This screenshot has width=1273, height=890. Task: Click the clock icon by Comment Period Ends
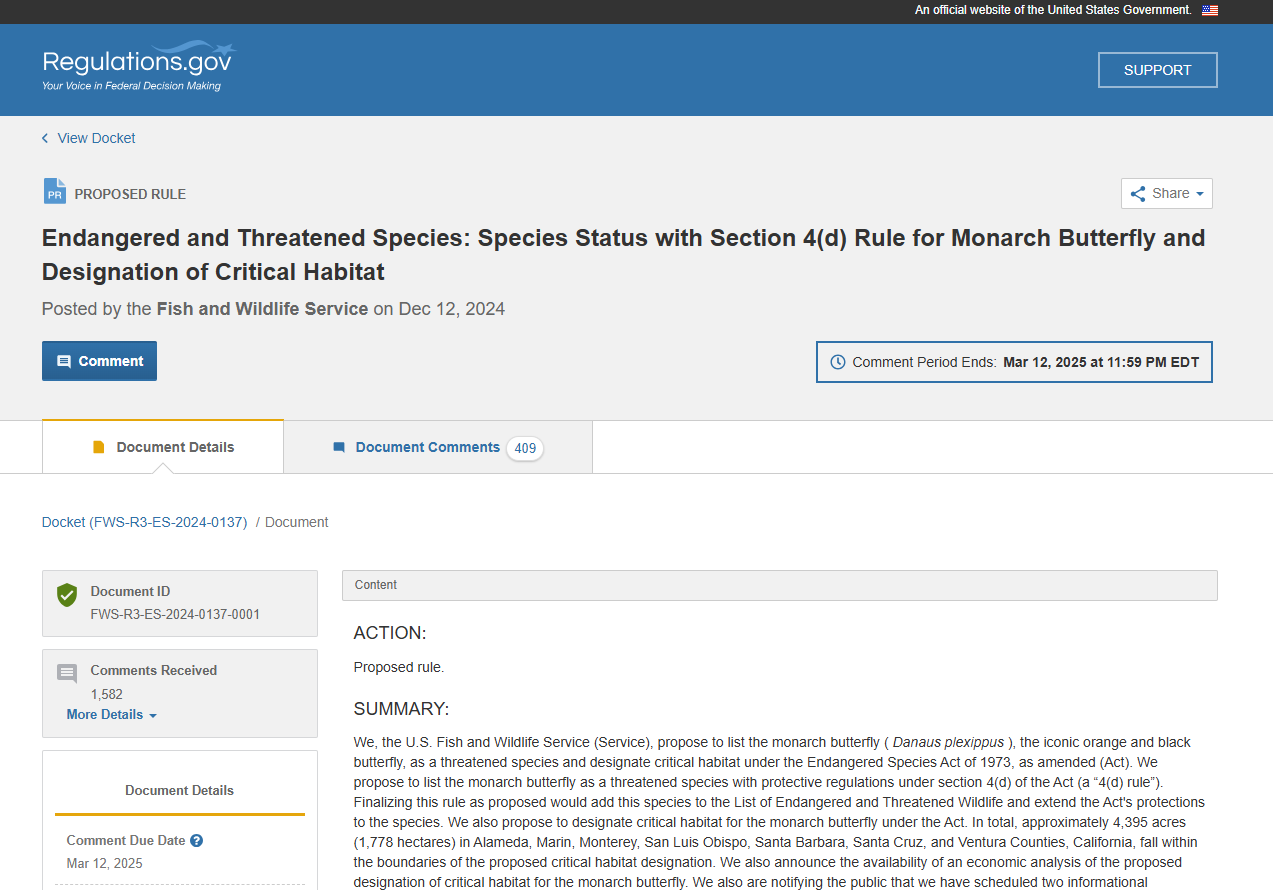pos(838,362)
